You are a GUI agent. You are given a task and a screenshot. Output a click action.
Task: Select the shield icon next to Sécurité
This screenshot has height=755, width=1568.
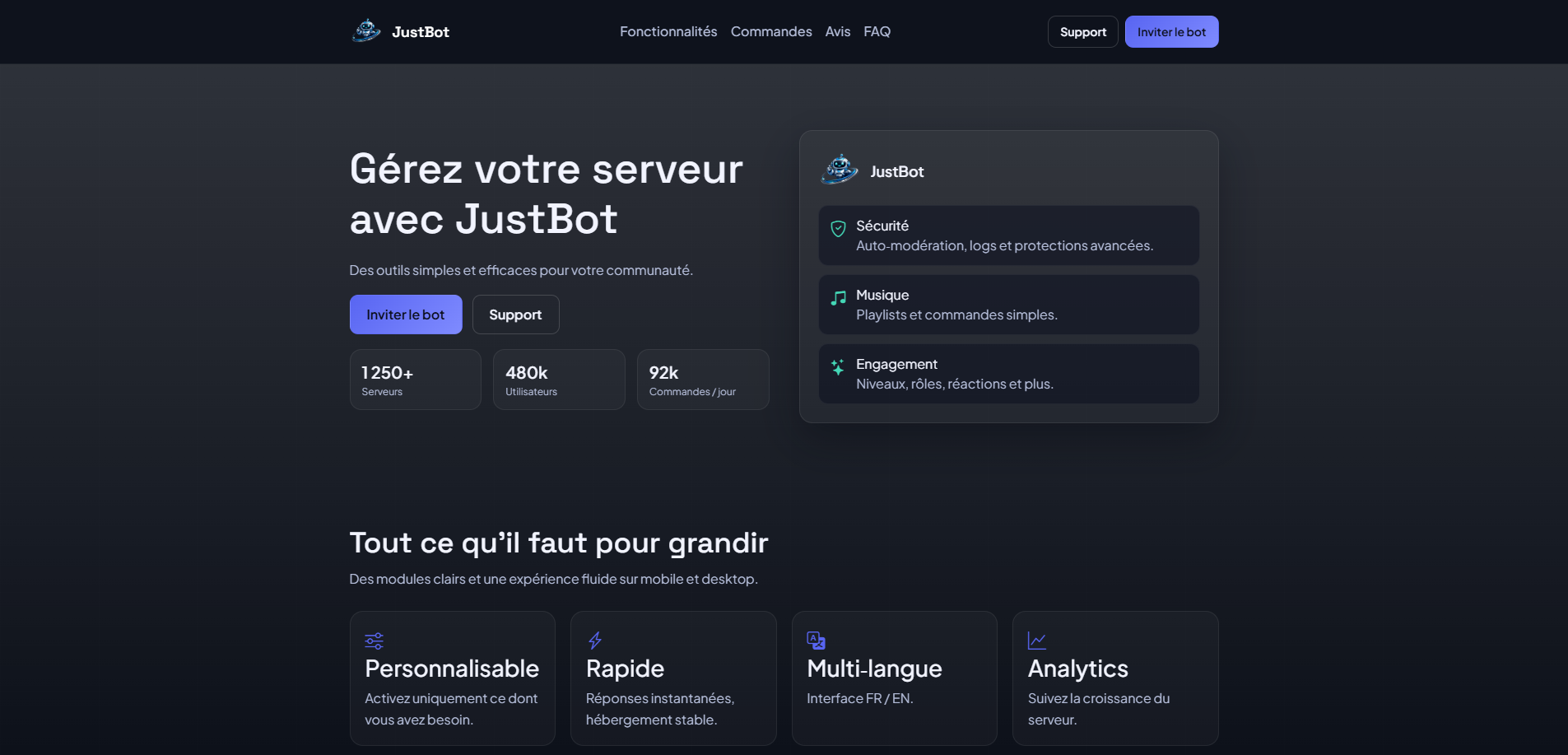838,228
